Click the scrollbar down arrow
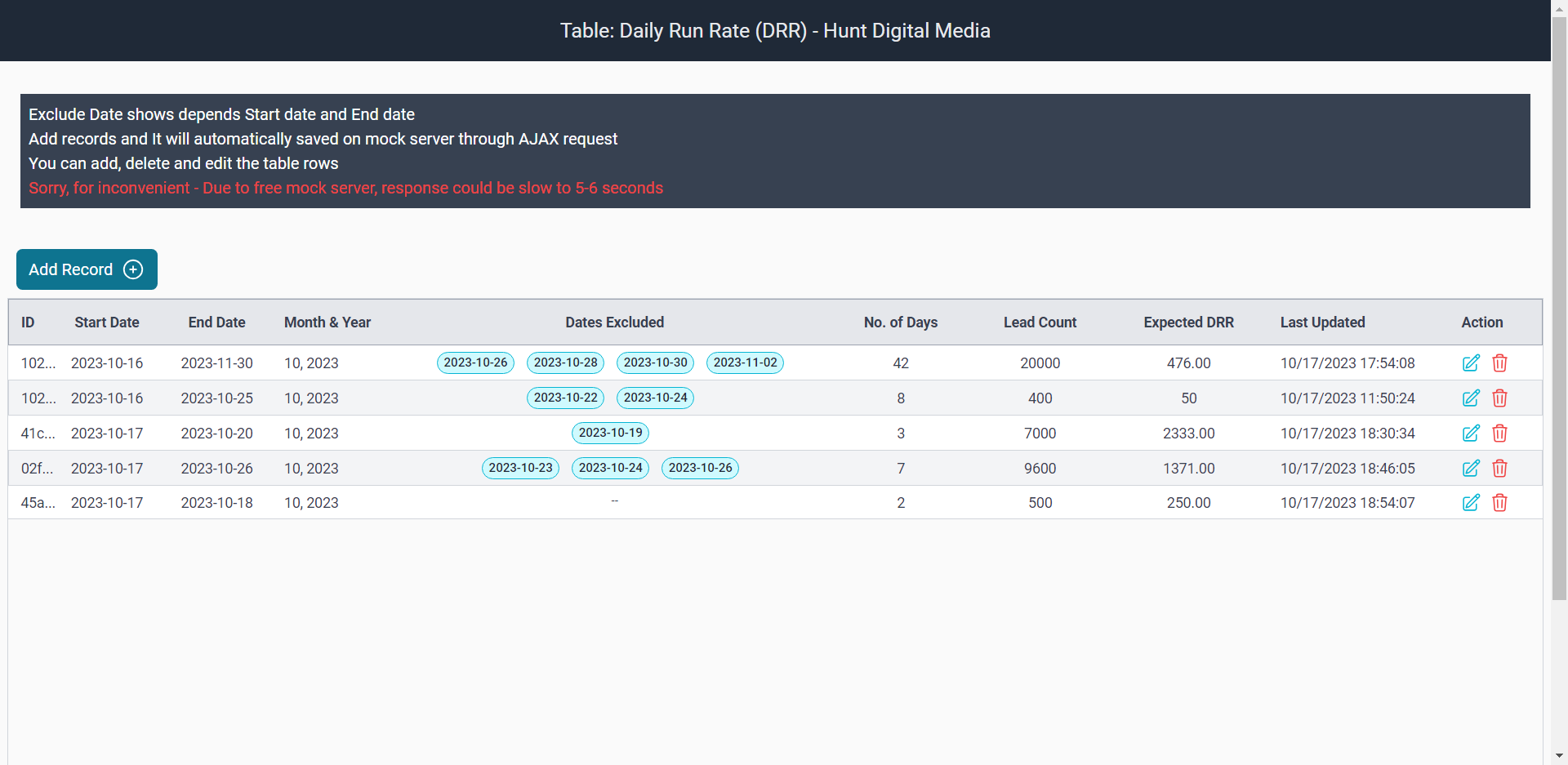Image resolution: width=1568 pixels, height=765 pixels. click(1558, 757)
